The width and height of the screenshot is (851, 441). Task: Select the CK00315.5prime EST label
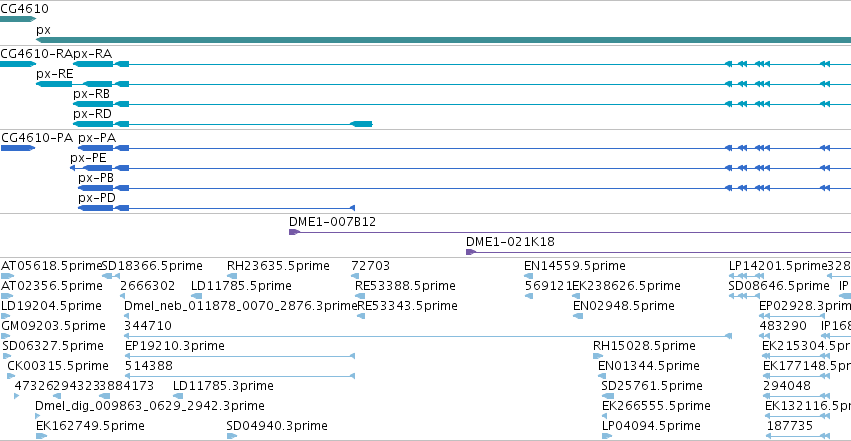[x=58, y=366]
